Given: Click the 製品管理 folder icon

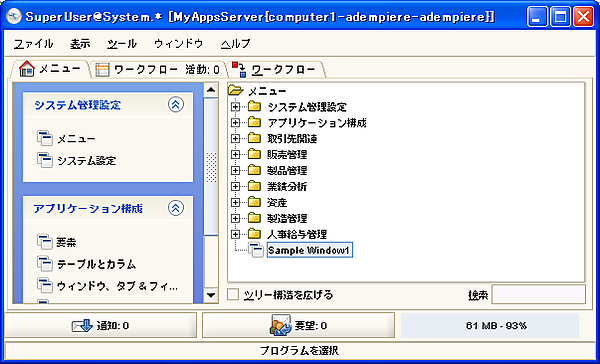Looking at the screenshot, I should (x=254, y=170).
